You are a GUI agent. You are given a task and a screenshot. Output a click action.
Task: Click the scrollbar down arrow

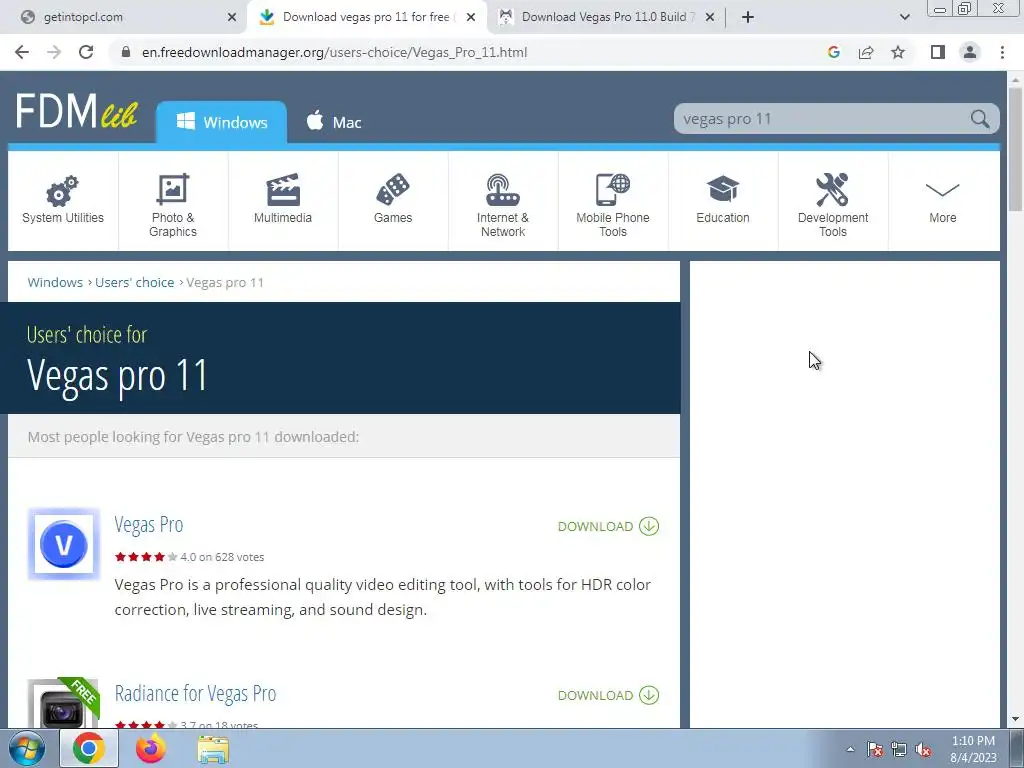(1015, 720)
